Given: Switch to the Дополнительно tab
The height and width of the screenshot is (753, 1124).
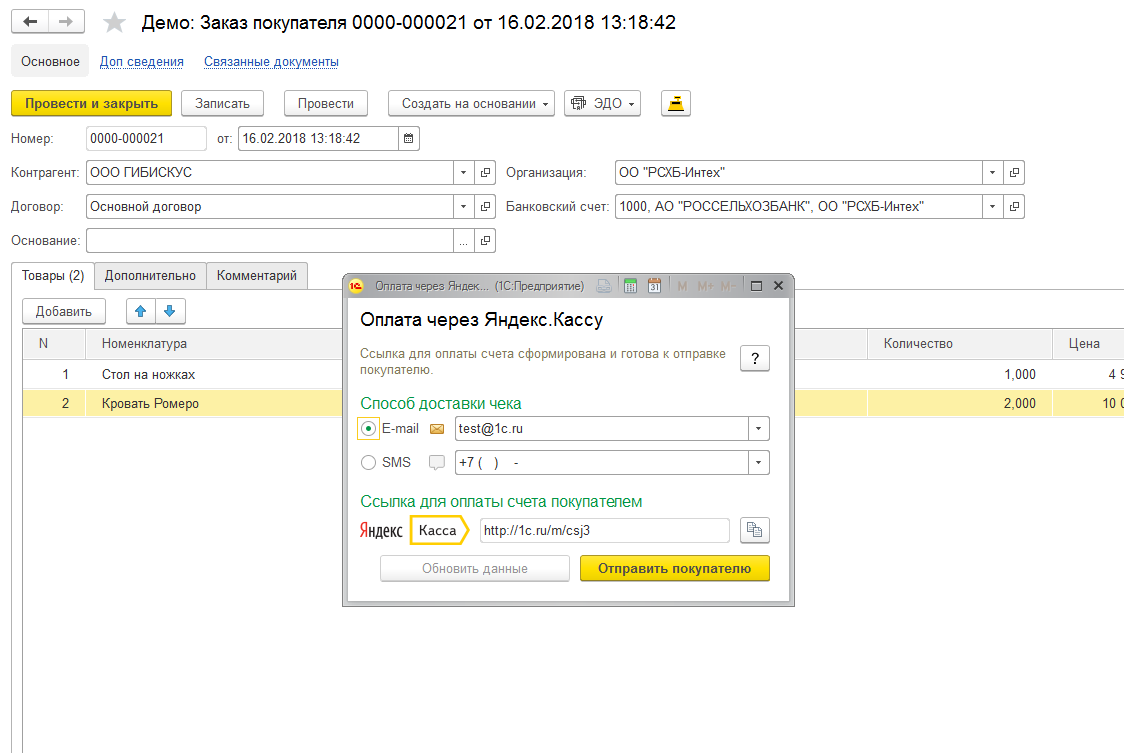Looking at the screenshot, I should click(150, 276).
